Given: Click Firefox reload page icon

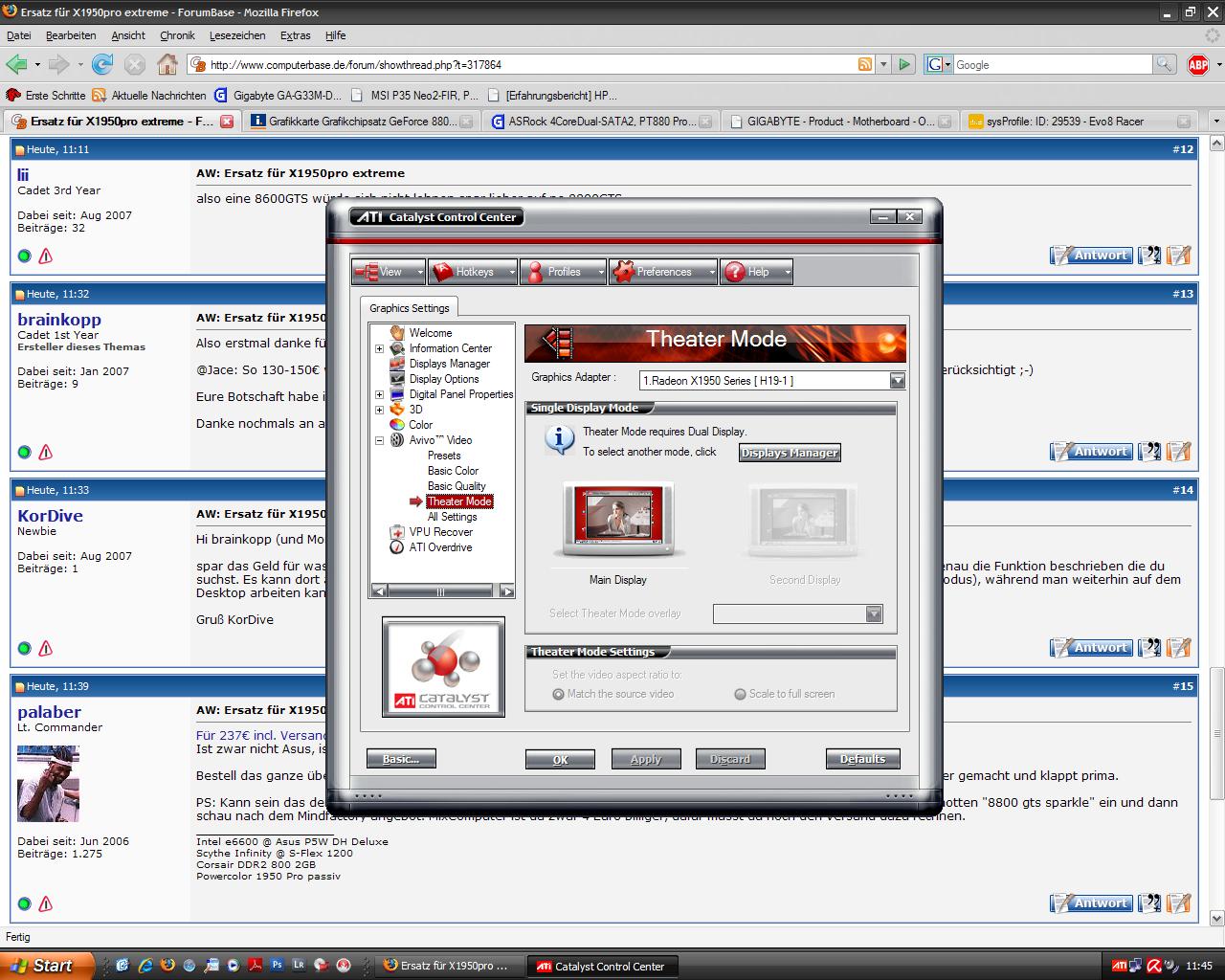Looking at the screenshot, I should (x=102, y=64).
